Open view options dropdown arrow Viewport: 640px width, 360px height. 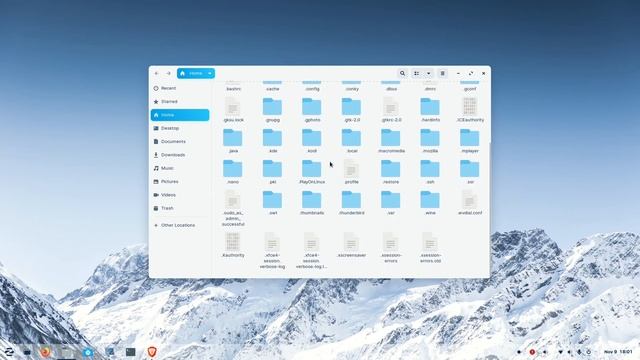point(429,73)
